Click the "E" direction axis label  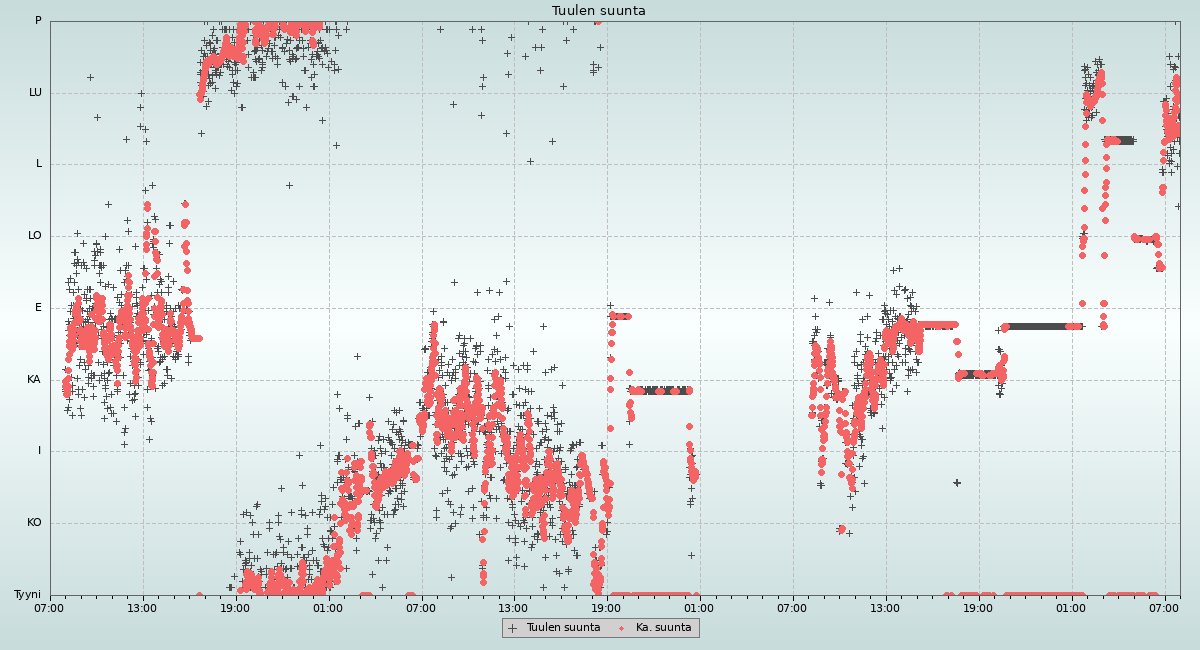pos(39,308)
